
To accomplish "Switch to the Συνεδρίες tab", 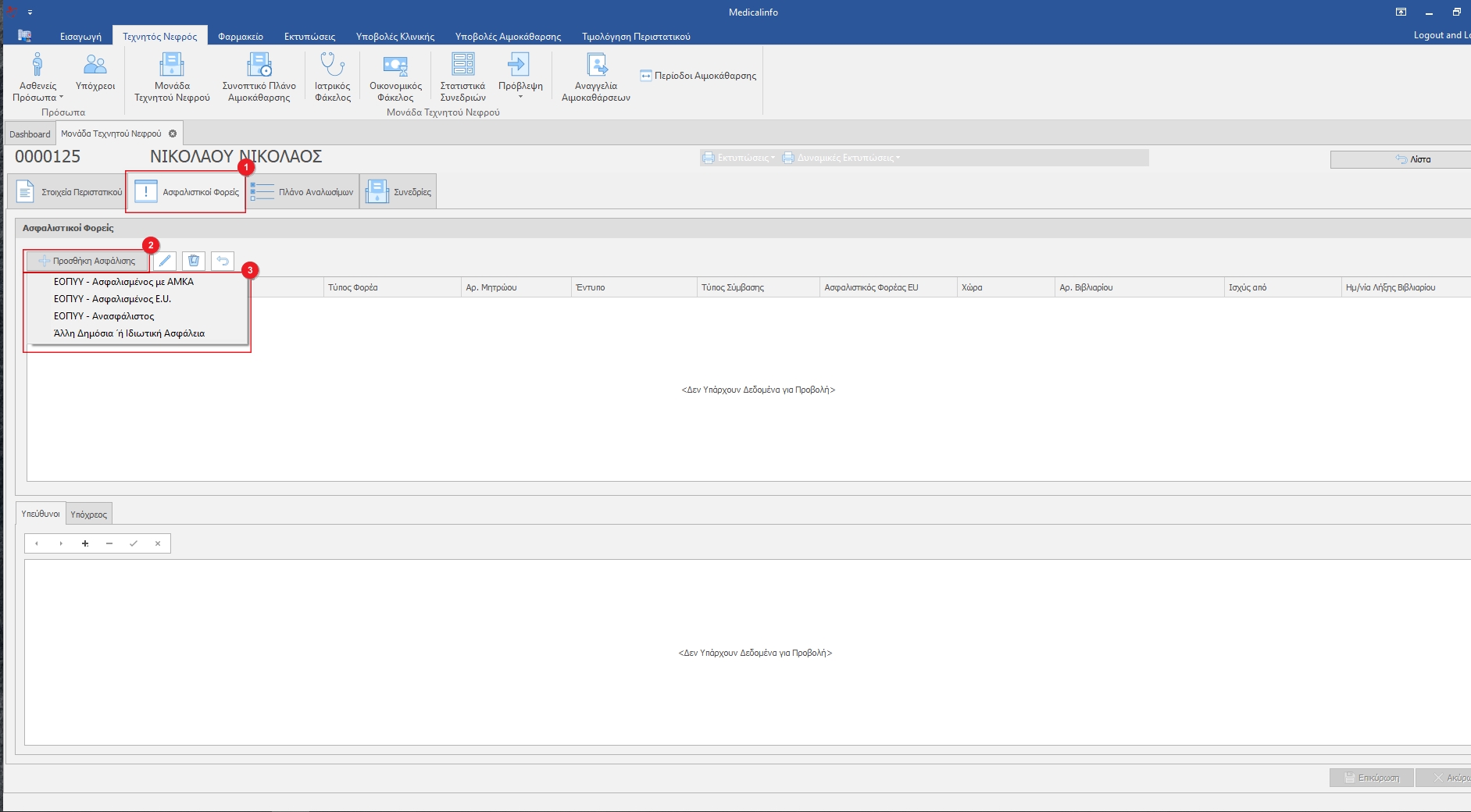I will (x=398, y=192).
